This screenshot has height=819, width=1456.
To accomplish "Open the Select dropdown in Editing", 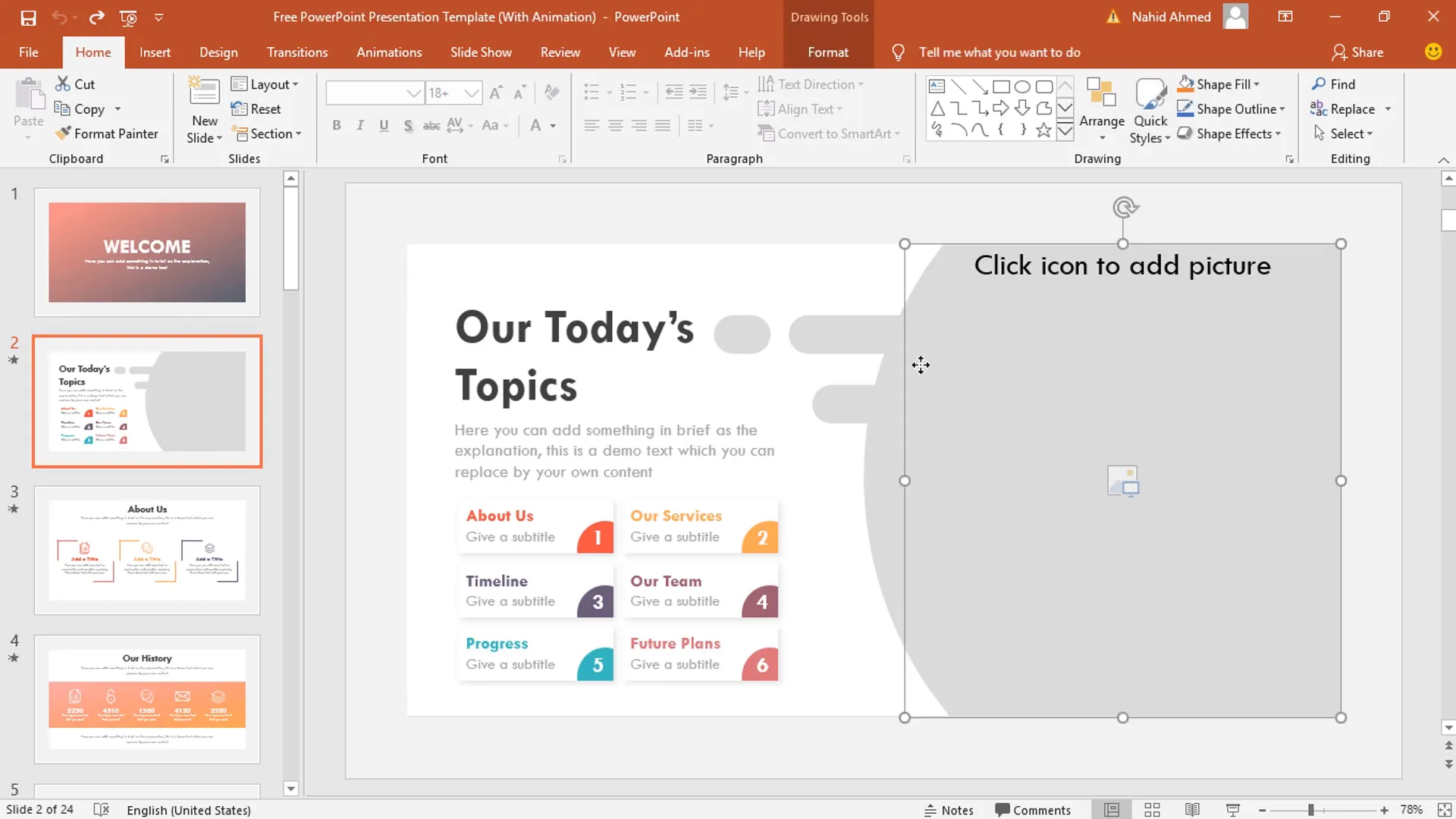I will point(1343,133).
